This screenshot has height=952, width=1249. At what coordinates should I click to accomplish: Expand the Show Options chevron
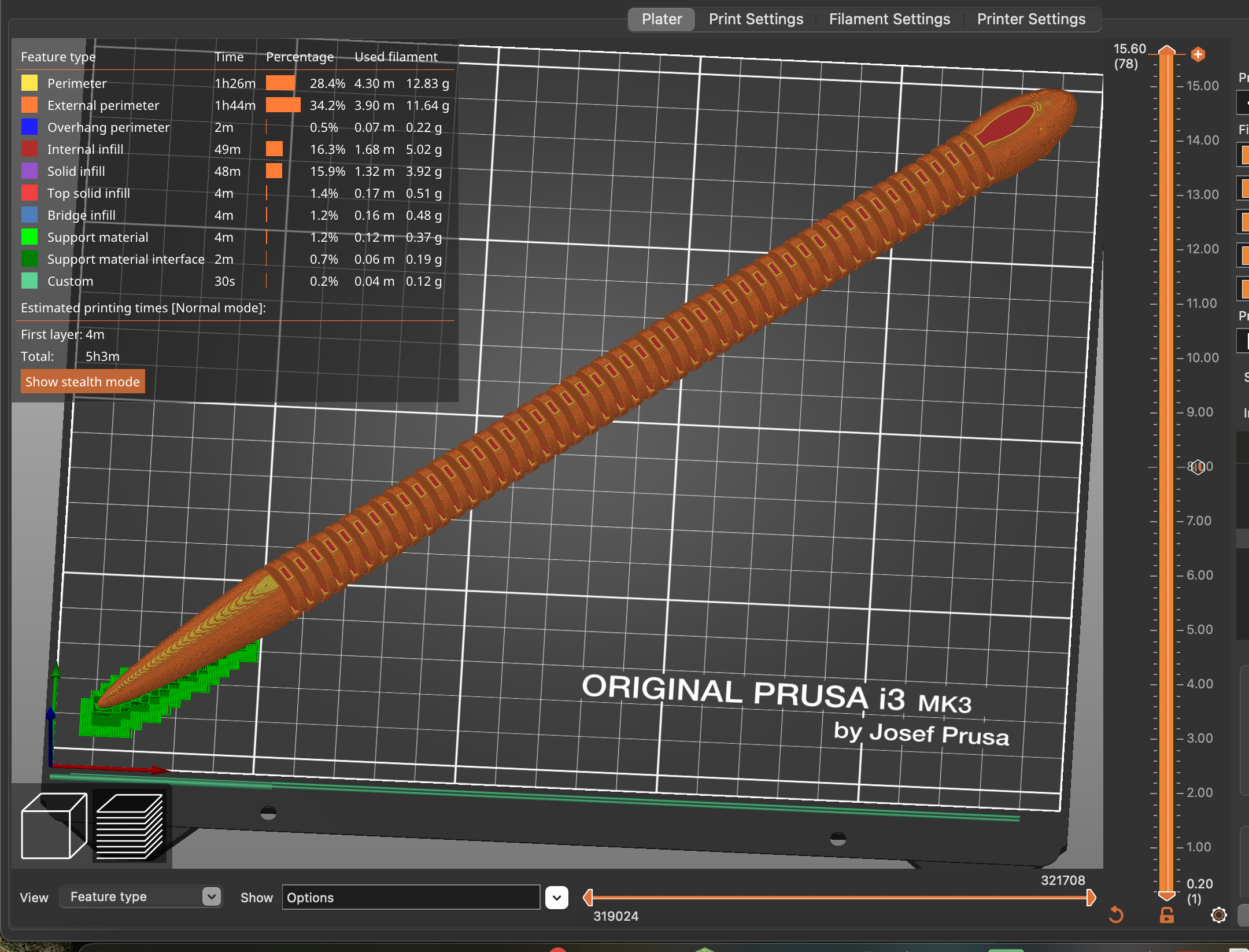(557, 897)
